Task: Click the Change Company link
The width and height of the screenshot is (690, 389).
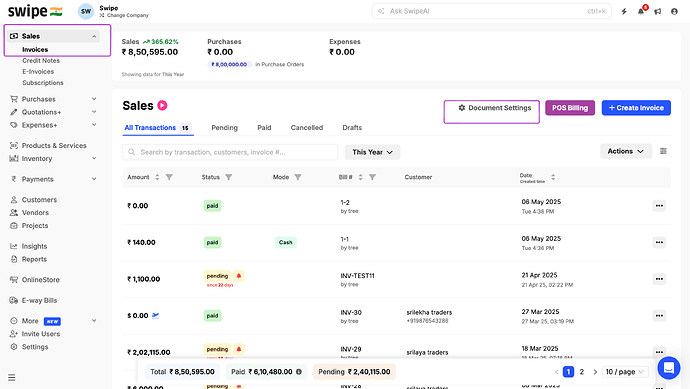Action: pos(124,15)
